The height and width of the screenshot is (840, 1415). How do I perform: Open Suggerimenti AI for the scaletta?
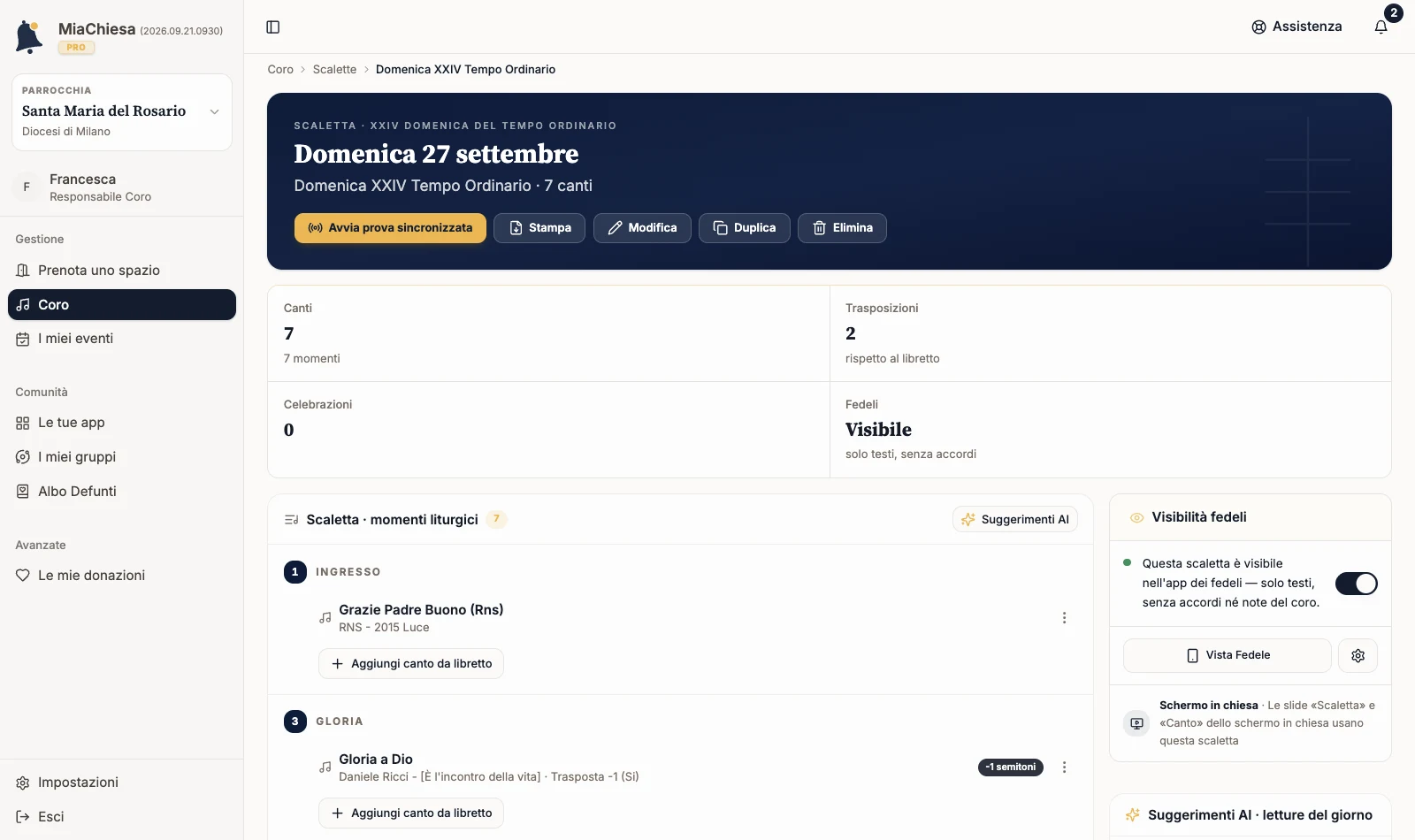(1015, 520)
